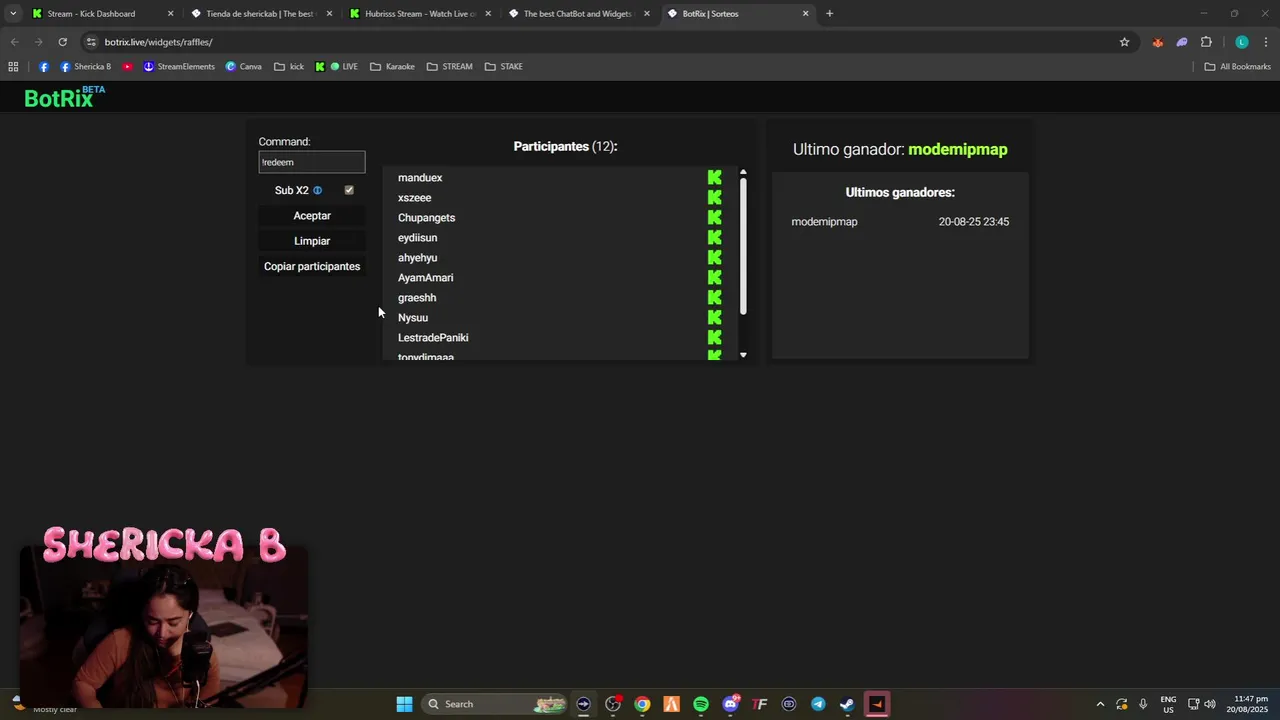Click the participants list scroll-up arrow

point(743,172)
